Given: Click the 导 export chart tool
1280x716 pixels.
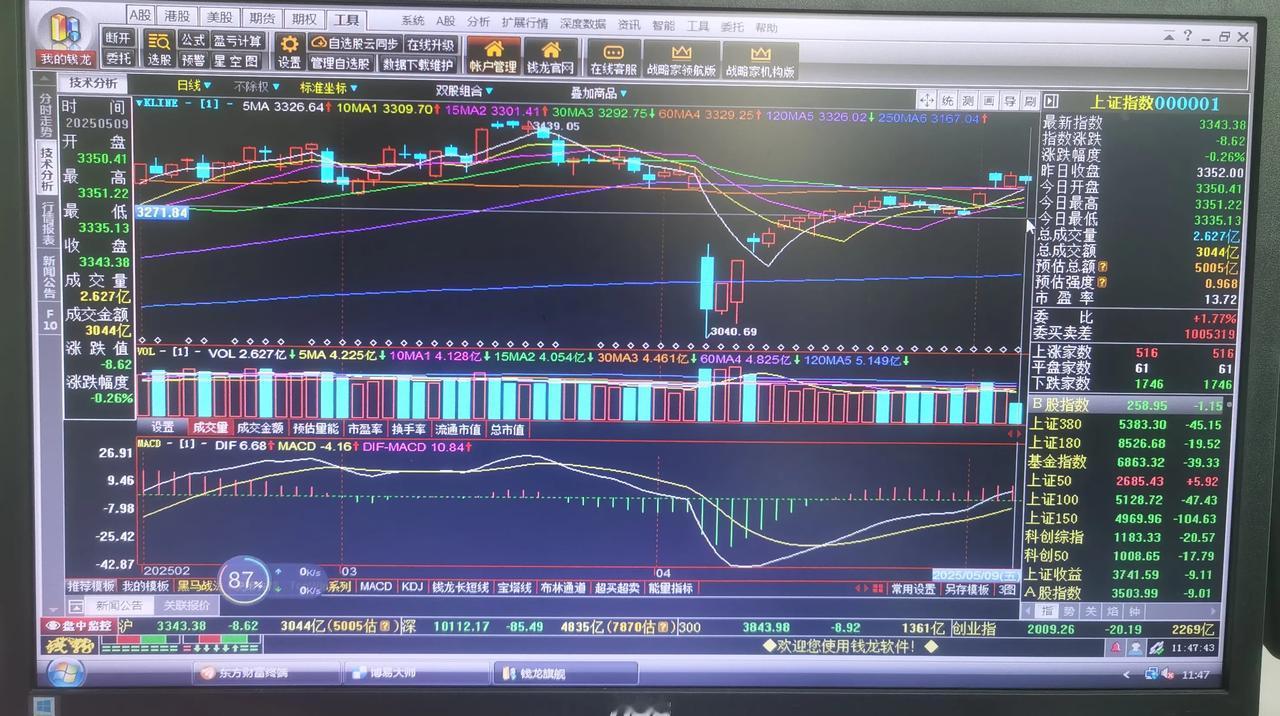Looking at the screenshot, I should [1010, 101].
